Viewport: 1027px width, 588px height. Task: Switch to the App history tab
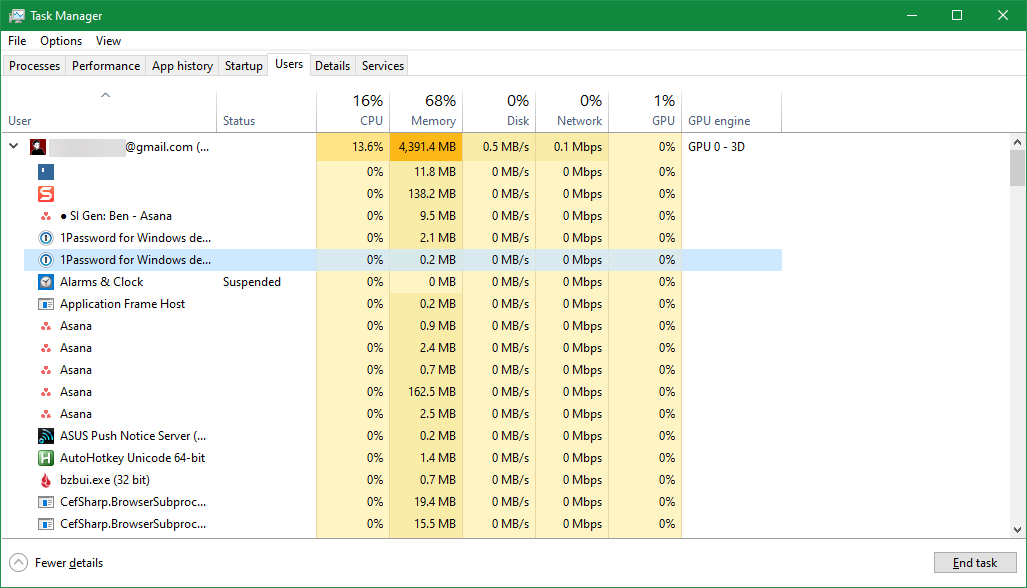181,65
